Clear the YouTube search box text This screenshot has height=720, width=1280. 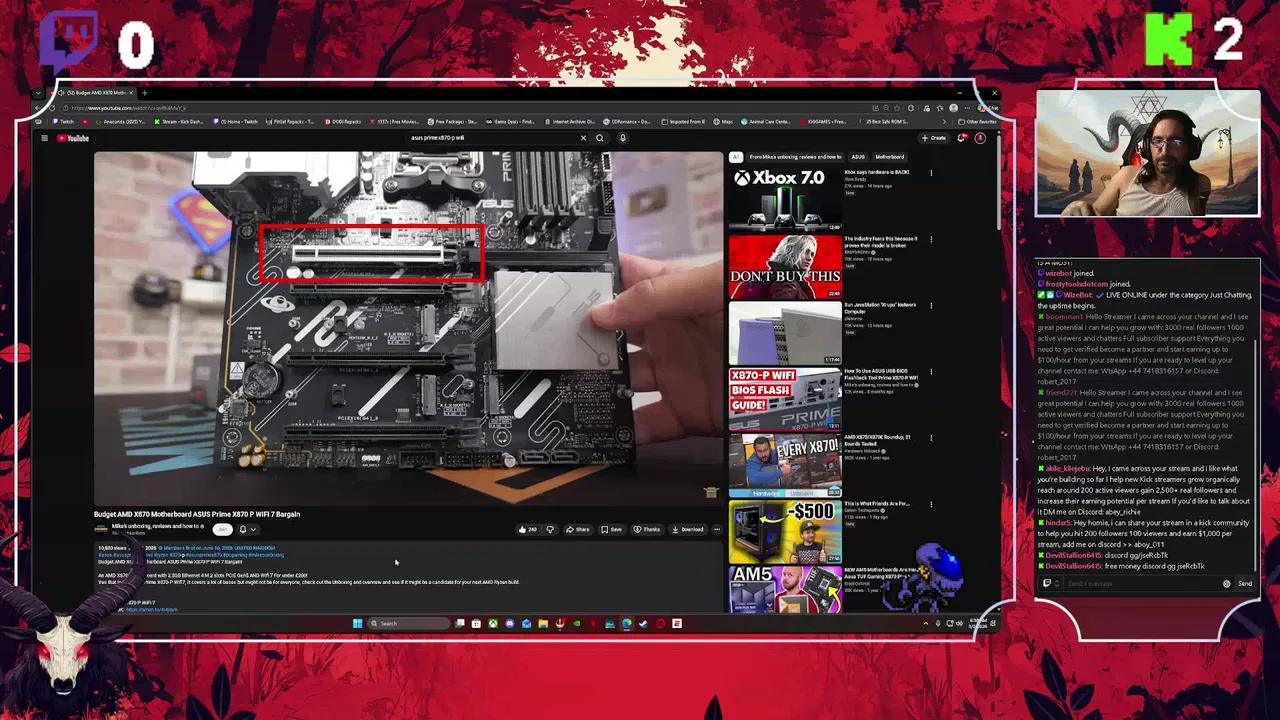[583, 138]
